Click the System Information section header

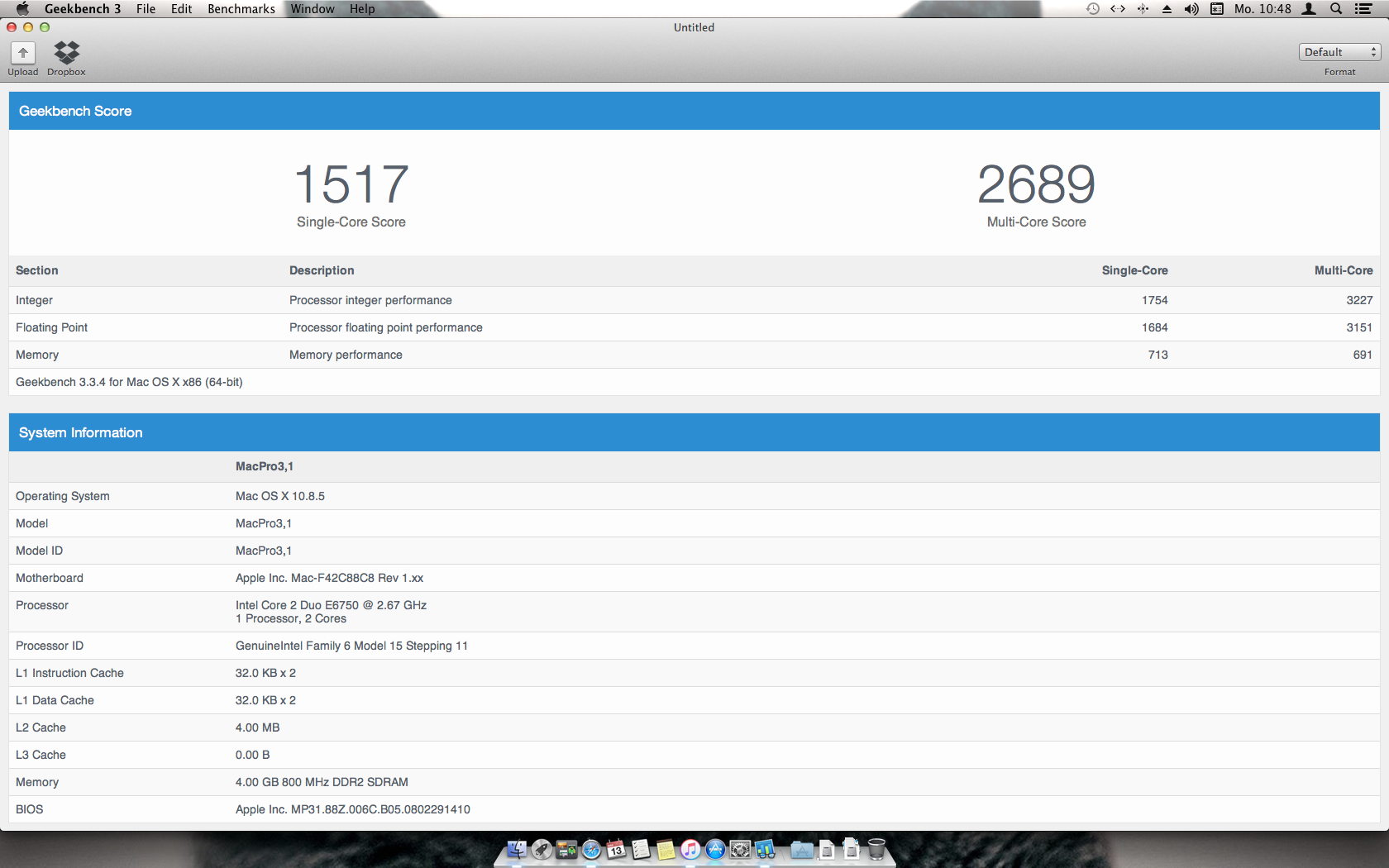click(x=694, y=432)
